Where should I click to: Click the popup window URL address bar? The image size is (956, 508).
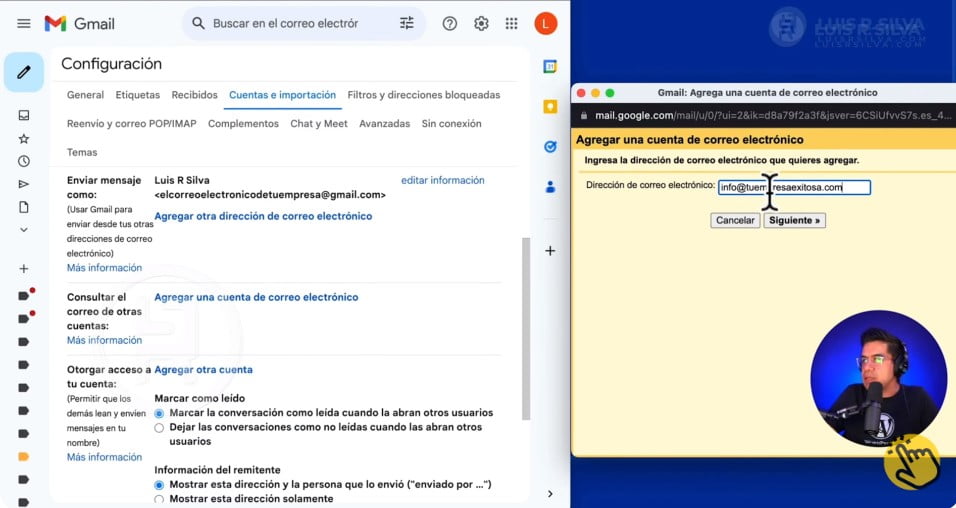click(x=773, y=115)
